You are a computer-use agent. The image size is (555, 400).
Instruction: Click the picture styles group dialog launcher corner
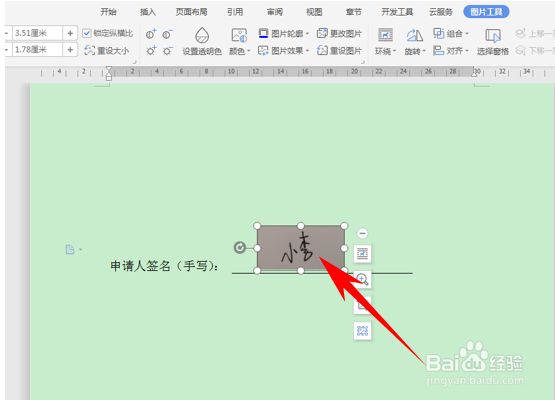pyautogui.click(x=363, y=62)
